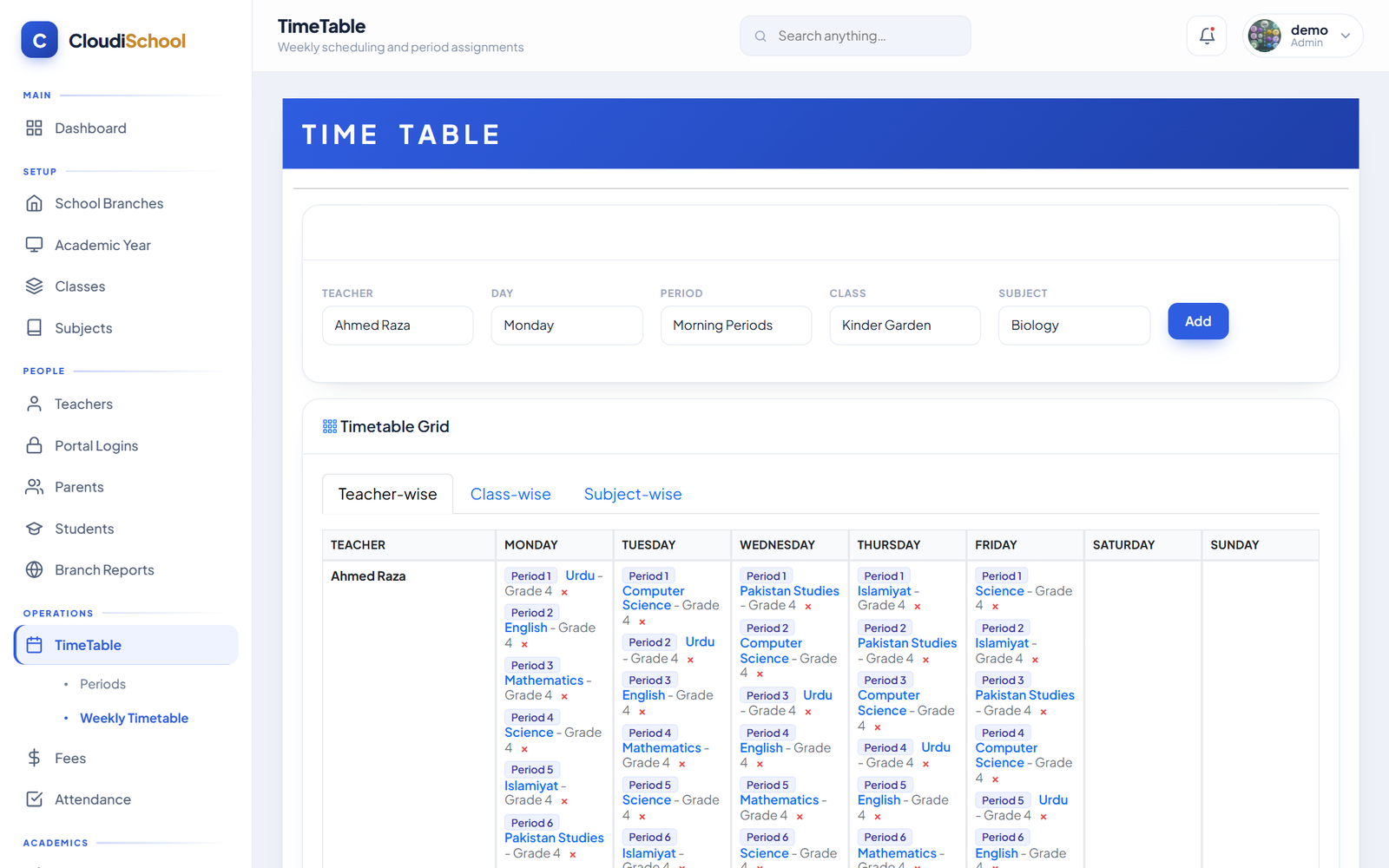Click the Attendance checkmark icon

34,799
